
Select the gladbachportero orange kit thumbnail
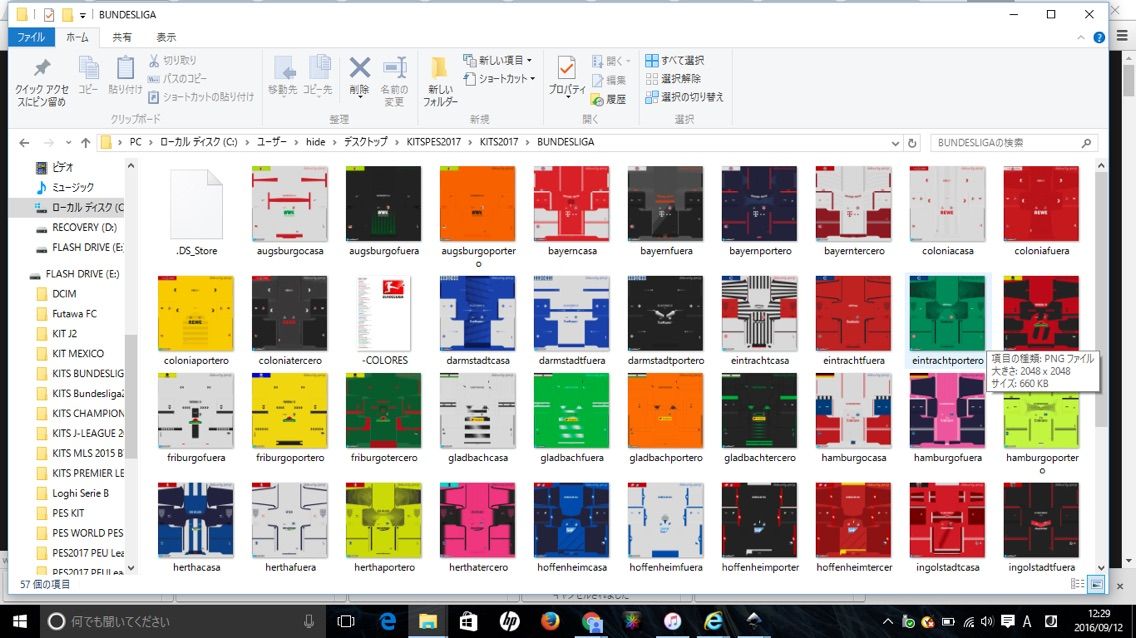click(665, 411)
